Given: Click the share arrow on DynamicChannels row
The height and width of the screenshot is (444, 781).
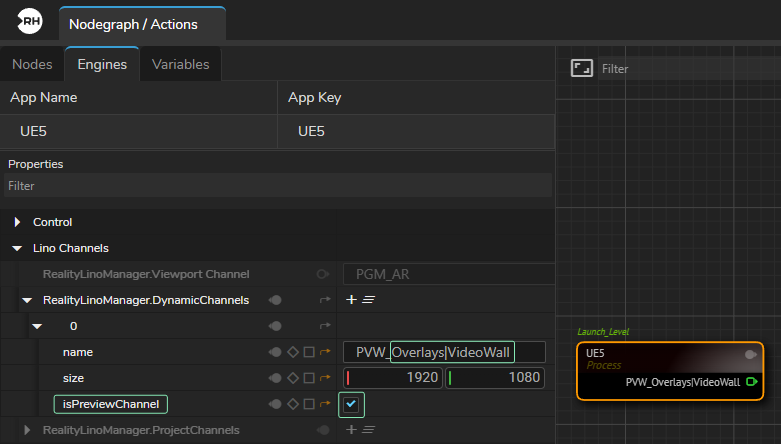Looking at the screenshot, I should point(324,299).
